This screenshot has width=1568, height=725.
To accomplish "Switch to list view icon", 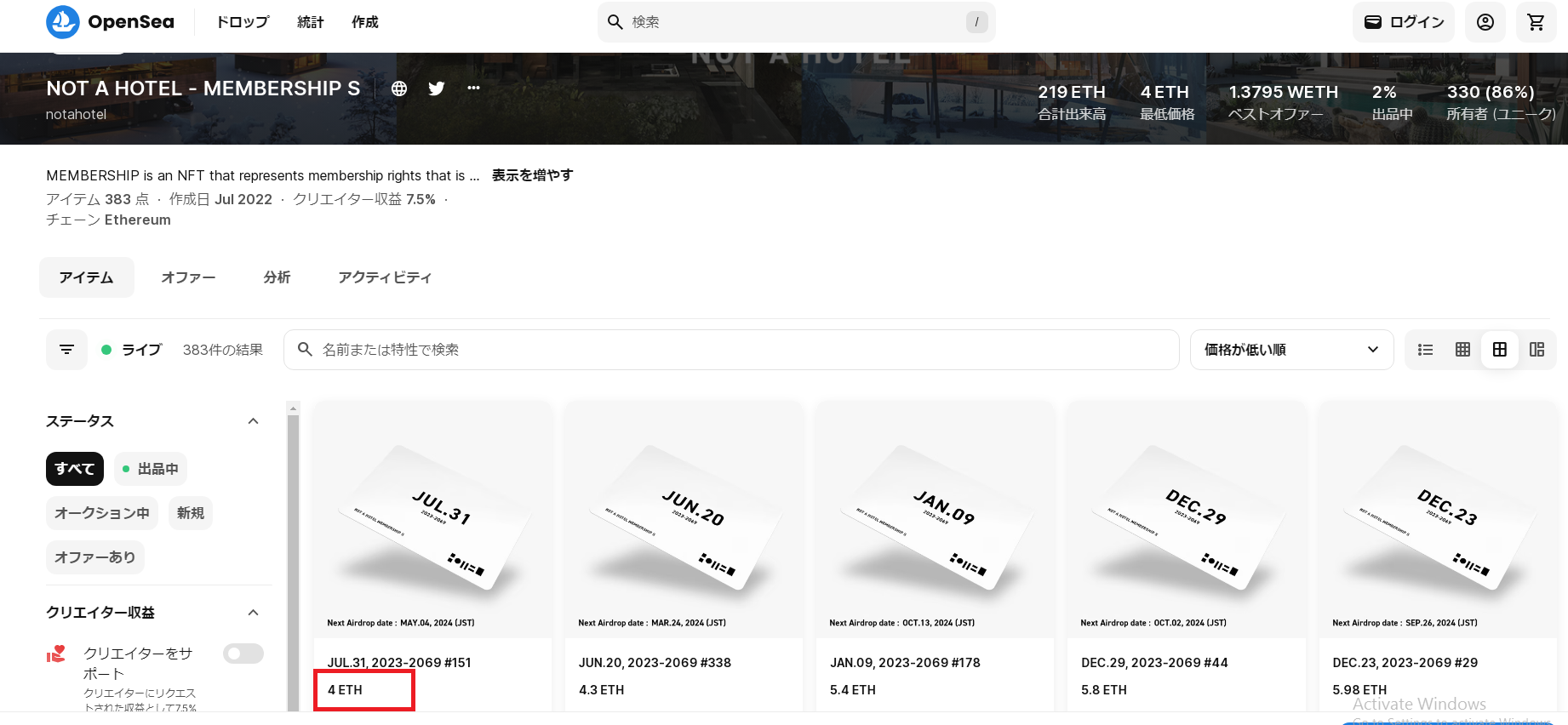I will 1426,350.
